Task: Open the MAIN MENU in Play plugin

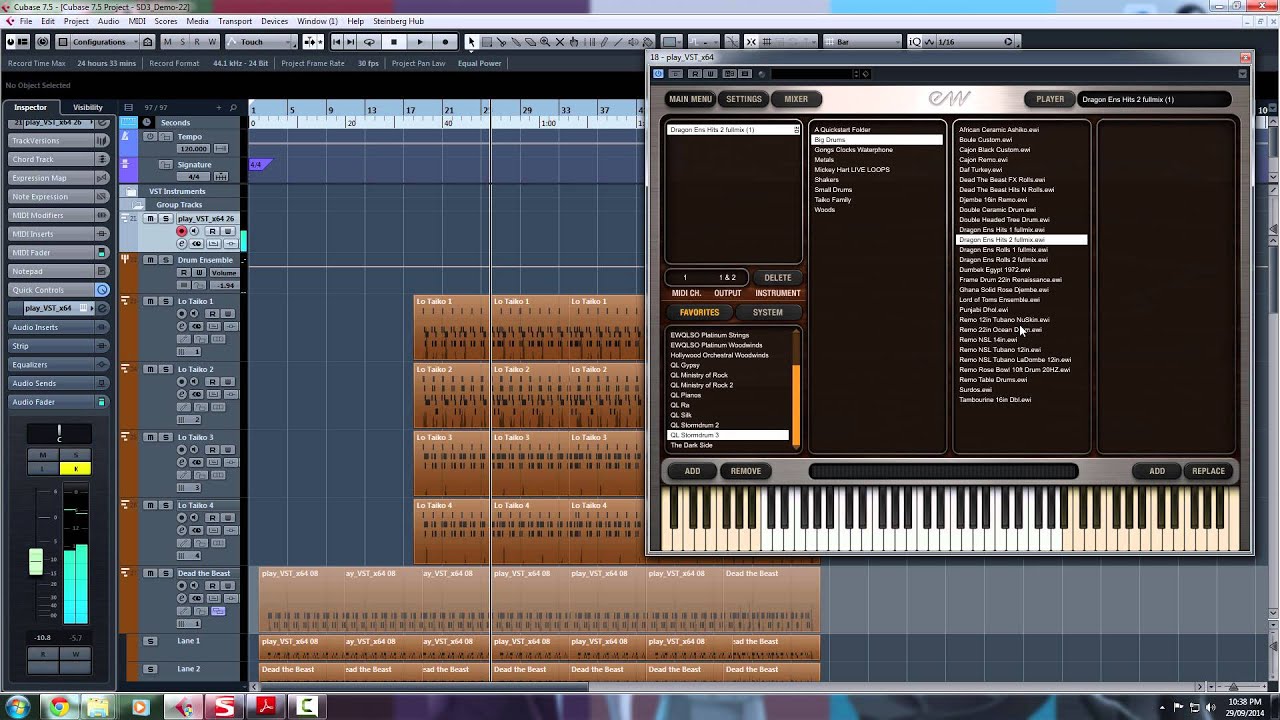Action: 691,99
